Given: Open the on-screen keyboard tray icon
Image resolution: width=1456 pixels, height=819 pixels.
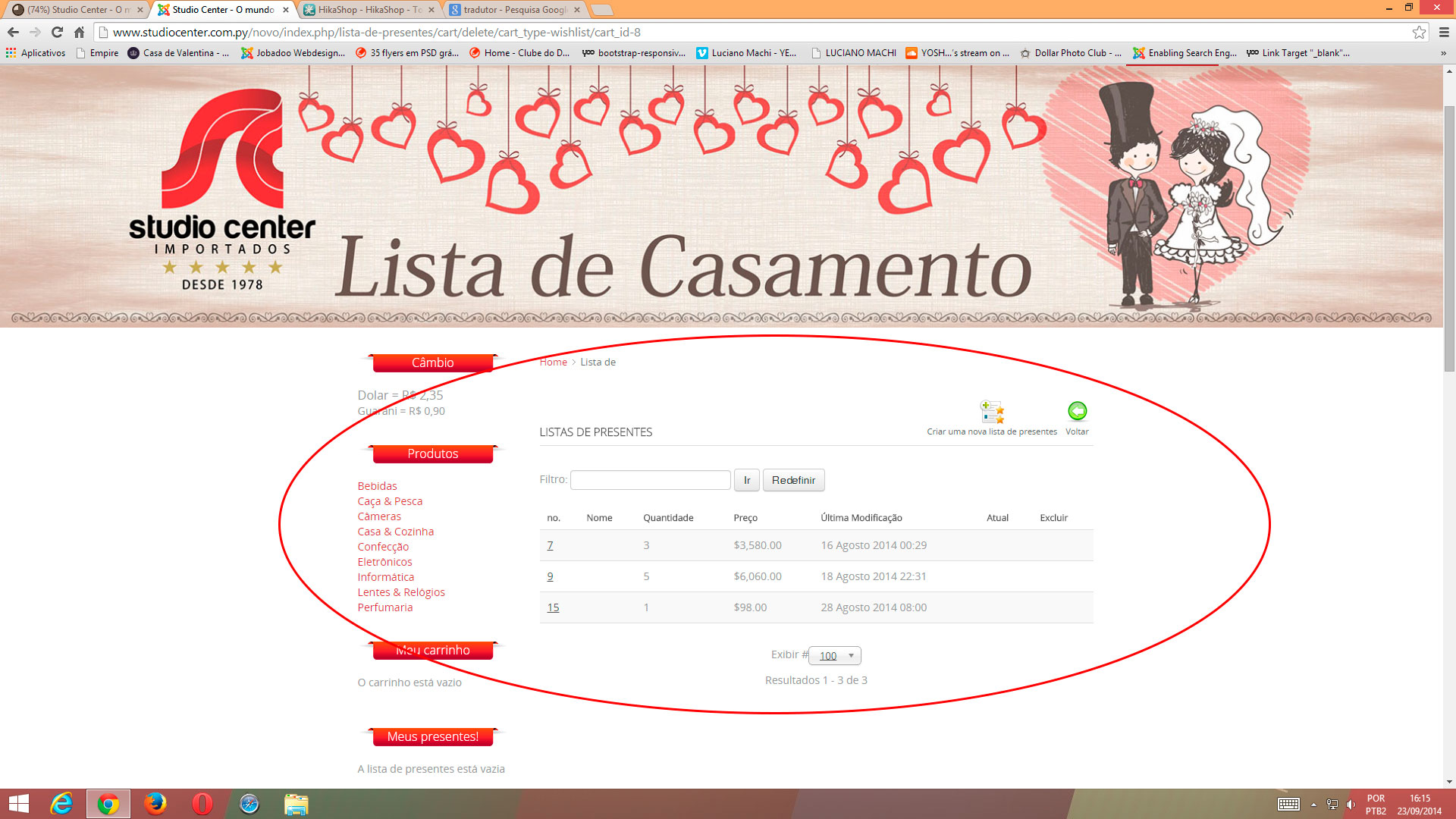Looking at the screenshot, I should click(1288, 805).
